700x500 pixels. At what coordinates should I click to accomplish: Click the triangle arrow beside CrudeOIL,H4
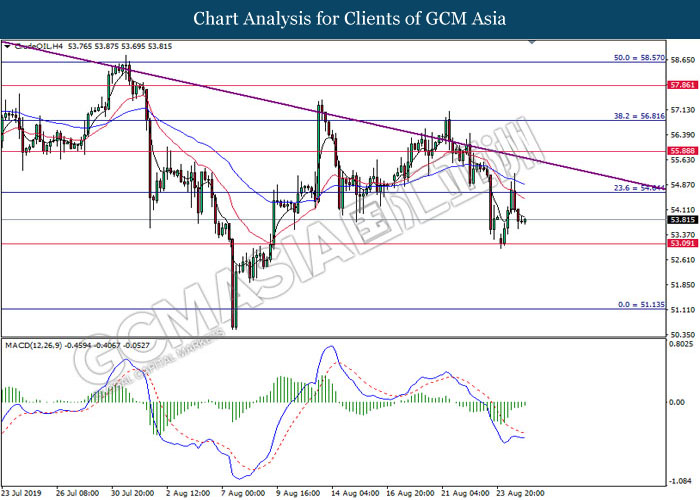pos(6,45)
